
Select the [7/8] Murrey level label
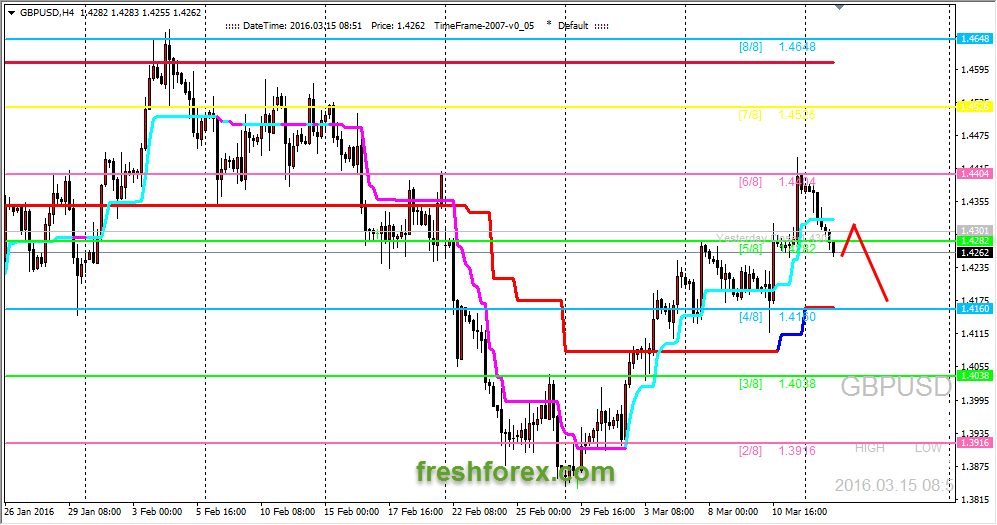[x=750, y=115]
